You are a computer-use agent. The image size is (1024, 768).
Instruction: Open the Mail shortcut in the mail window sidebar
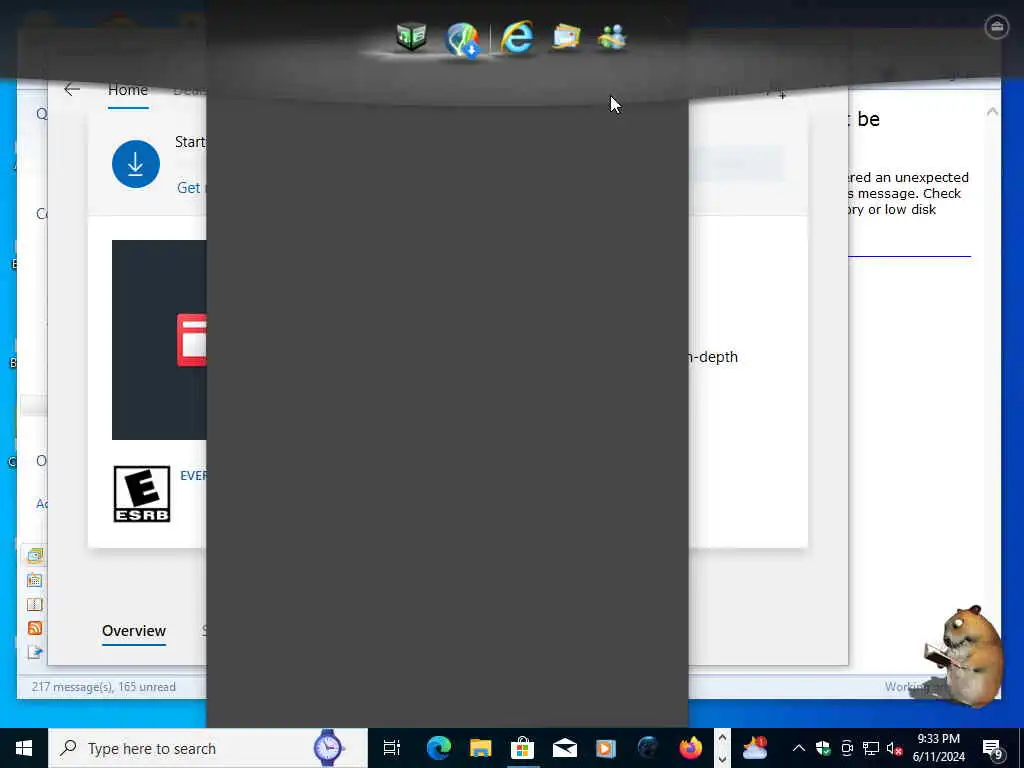click(x=35, y=556)
